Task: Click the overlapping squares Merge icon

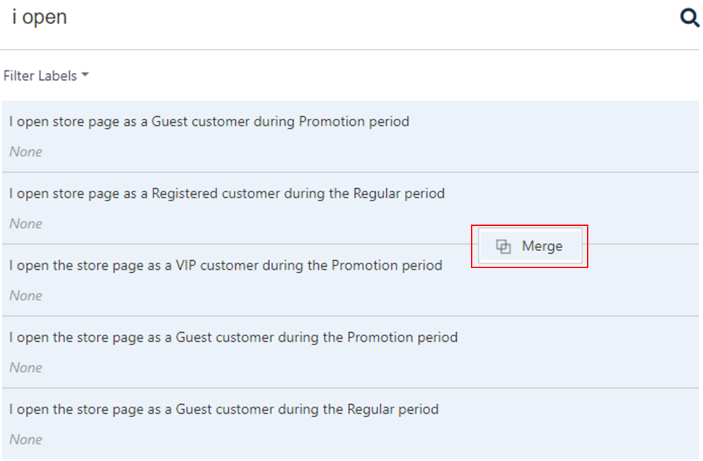Action: pos(503,246)
